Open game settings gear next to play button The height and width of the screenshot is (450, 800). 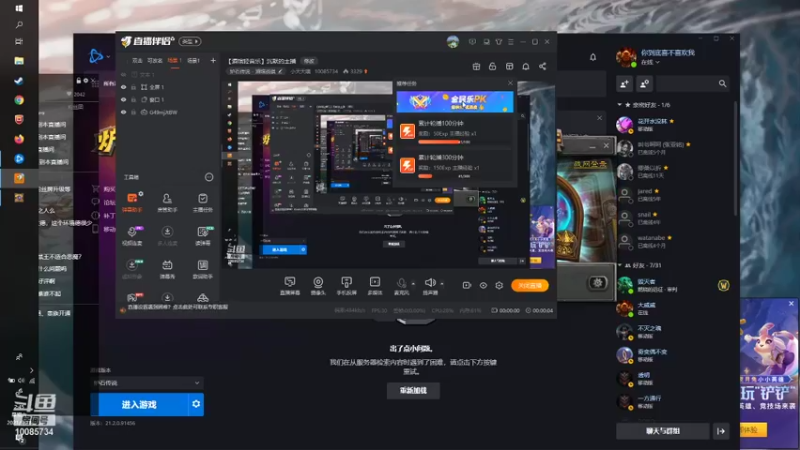pos(196,404)
